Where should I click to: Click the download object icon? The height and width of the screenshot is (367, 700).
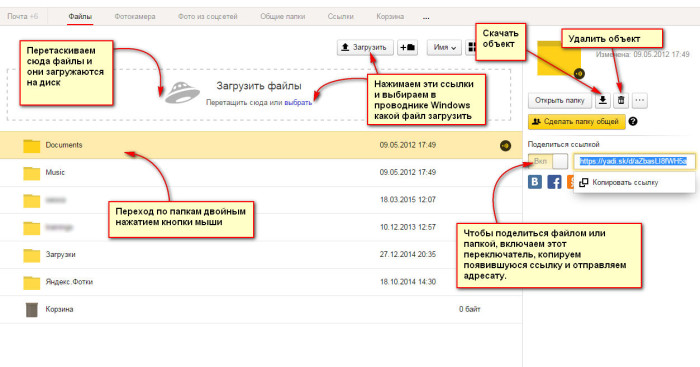(602, 100)
